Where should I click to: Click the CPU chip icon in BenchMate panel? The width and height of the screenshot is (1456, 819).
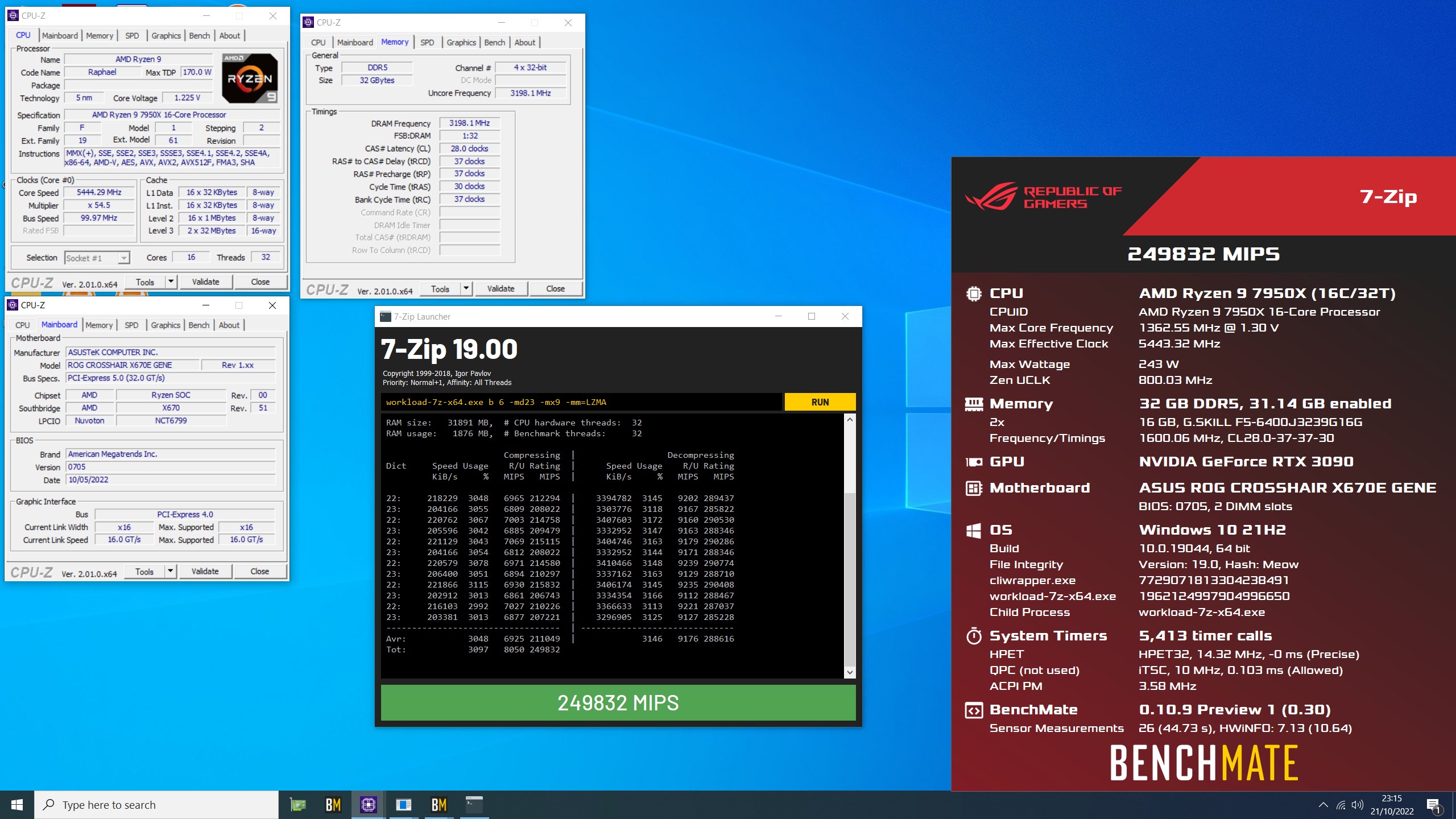click(974, 293)
